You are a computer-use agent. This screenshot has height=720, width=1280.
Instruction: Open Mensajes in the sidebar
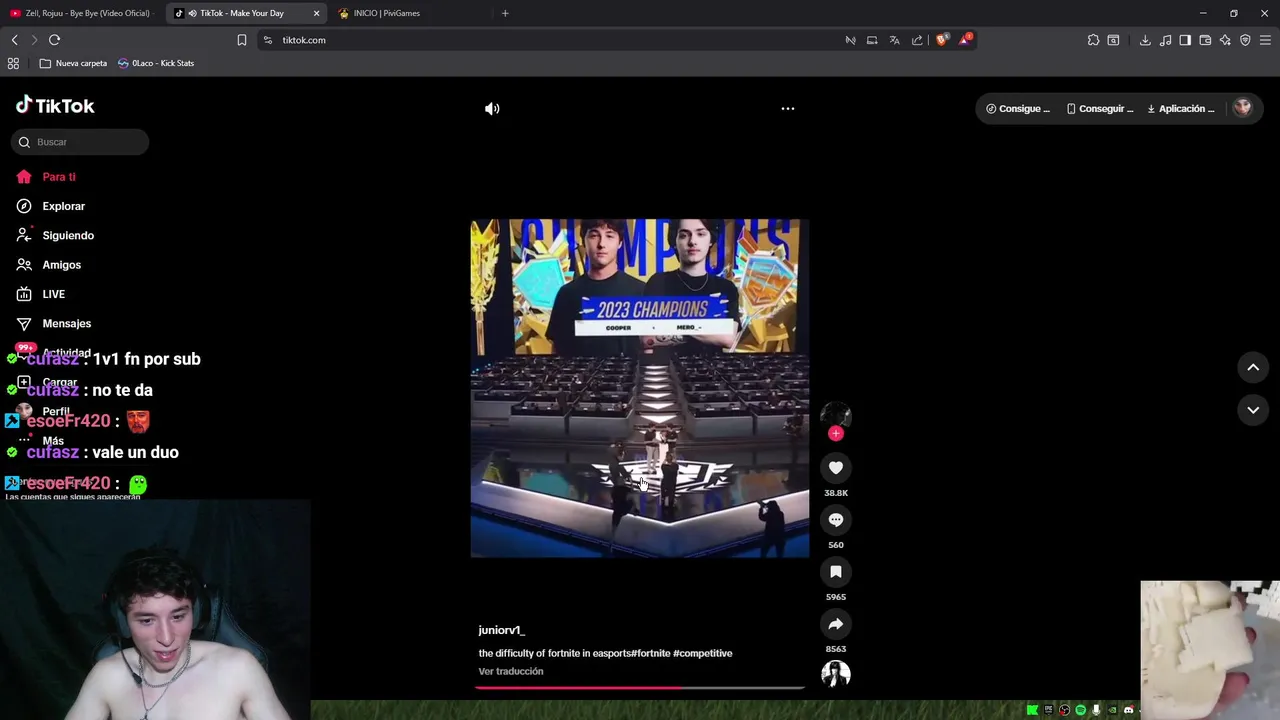54,323
